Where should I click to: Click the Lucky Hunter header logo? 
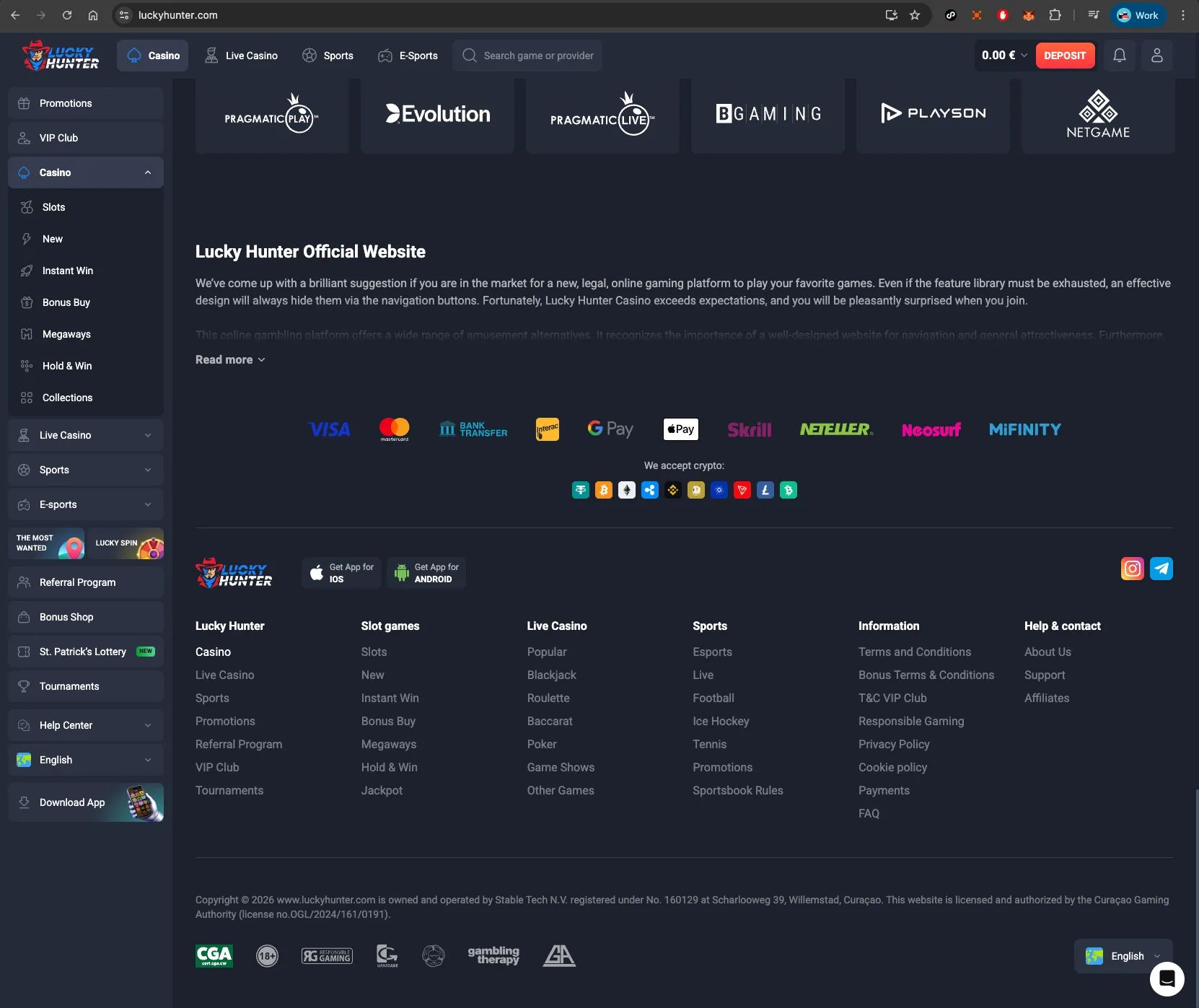pyautogui.click(x=61, y=56)
